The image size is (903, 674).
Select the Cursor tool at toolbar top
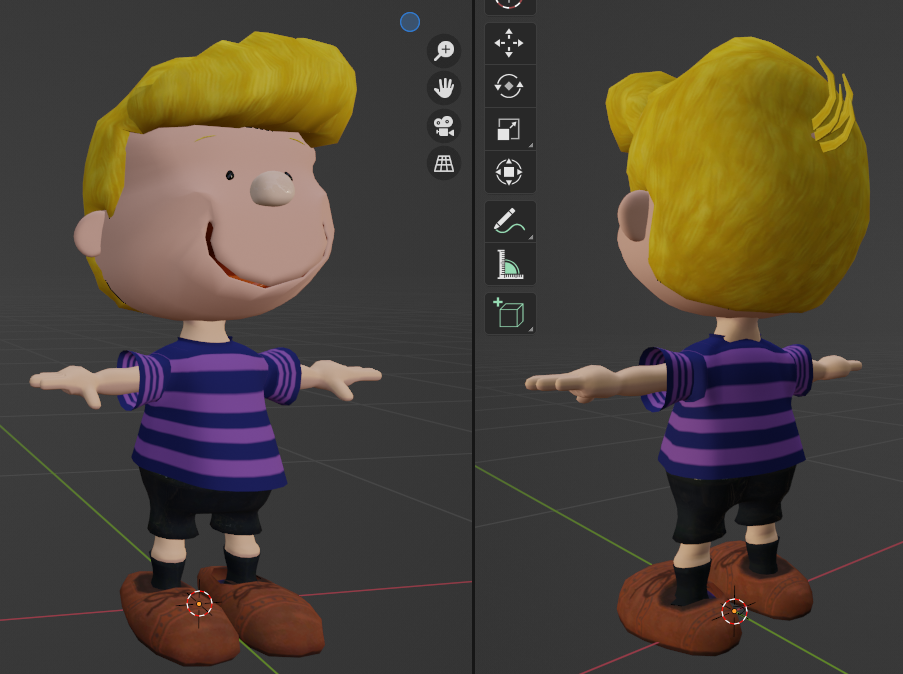tap(510, 5)
